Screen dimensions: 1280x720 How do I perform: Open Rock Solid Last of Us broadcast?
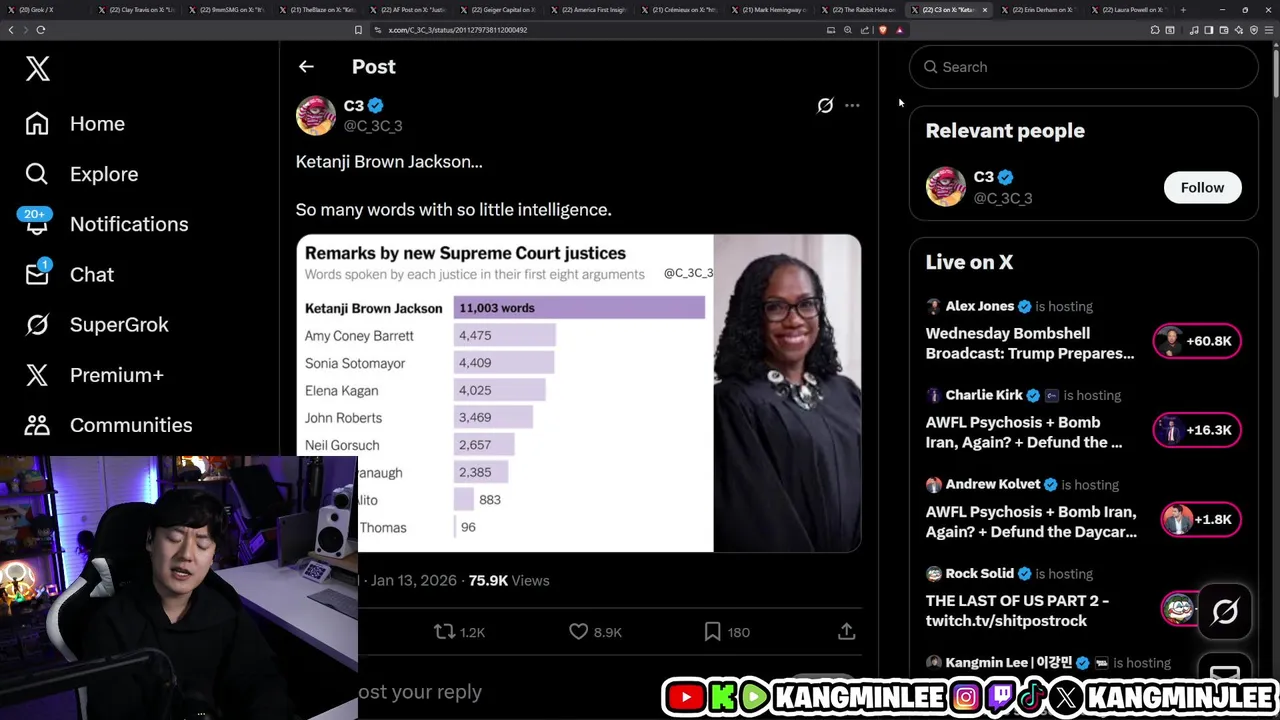pyautogui.click(x=1017, y=610)
